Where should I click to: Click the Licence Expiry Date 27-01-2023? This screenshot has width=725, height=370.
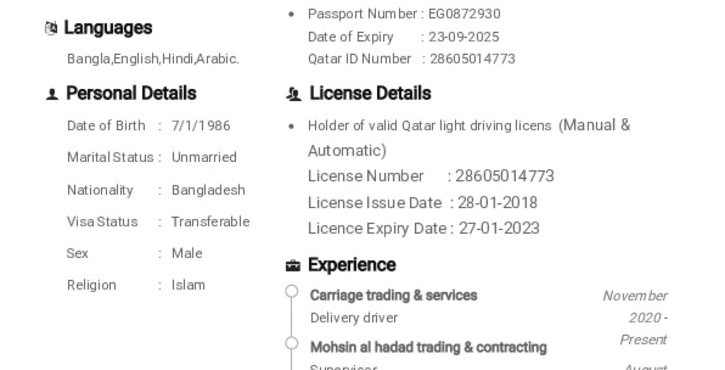click(x=499, y=228)
